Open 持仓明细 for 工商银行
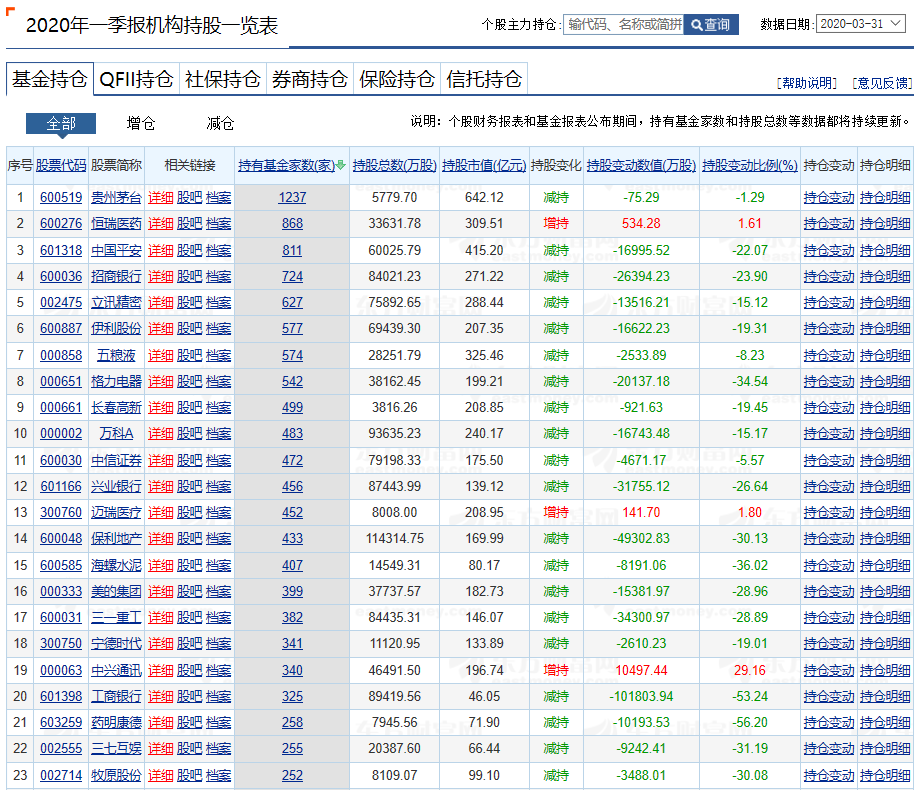The width and height of the screenshot is (920, 790). (x=885, y=697)
